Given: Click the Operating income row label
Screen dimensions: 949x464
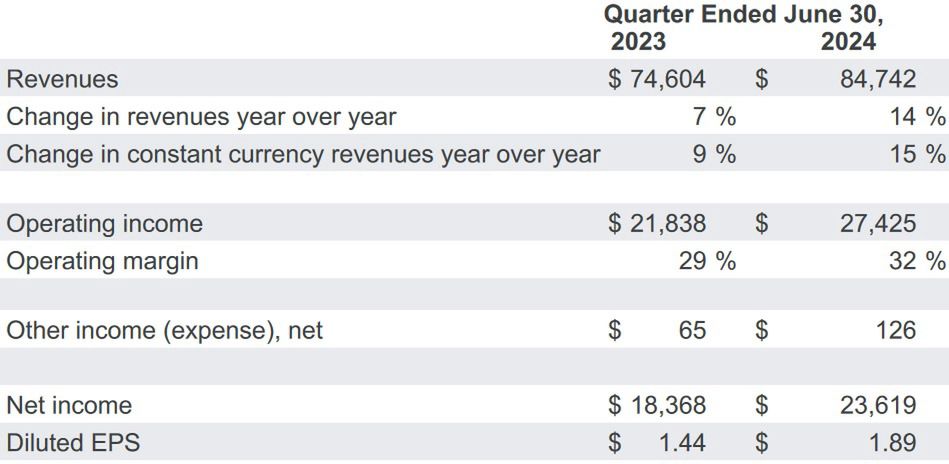Looking at the screenshot, I should [104, 223].
